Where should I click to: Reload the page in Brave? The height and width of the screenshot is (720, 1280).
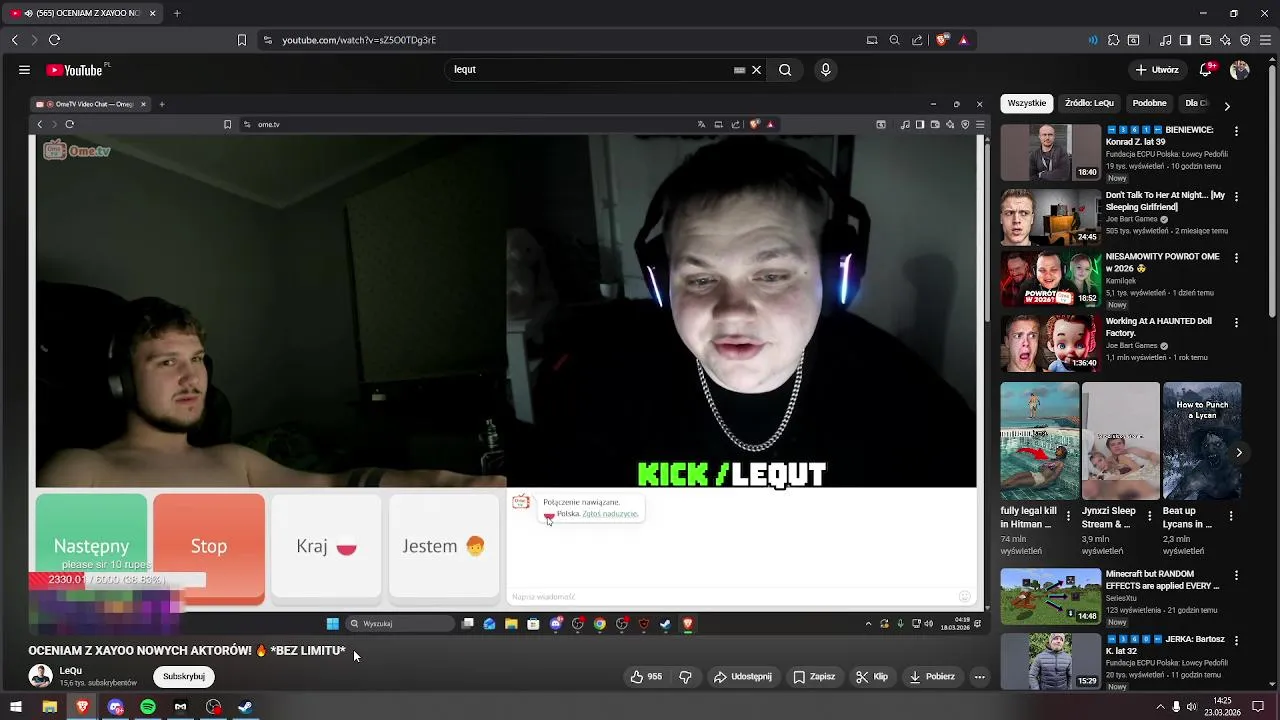(x=54, y=40)
